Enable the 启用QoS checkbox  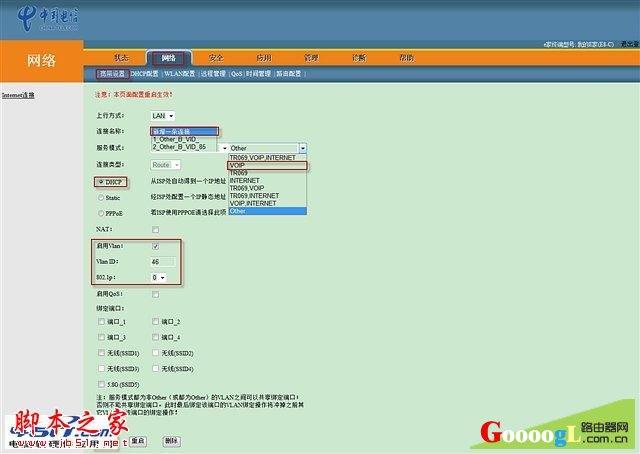click(x=155, y=294)
